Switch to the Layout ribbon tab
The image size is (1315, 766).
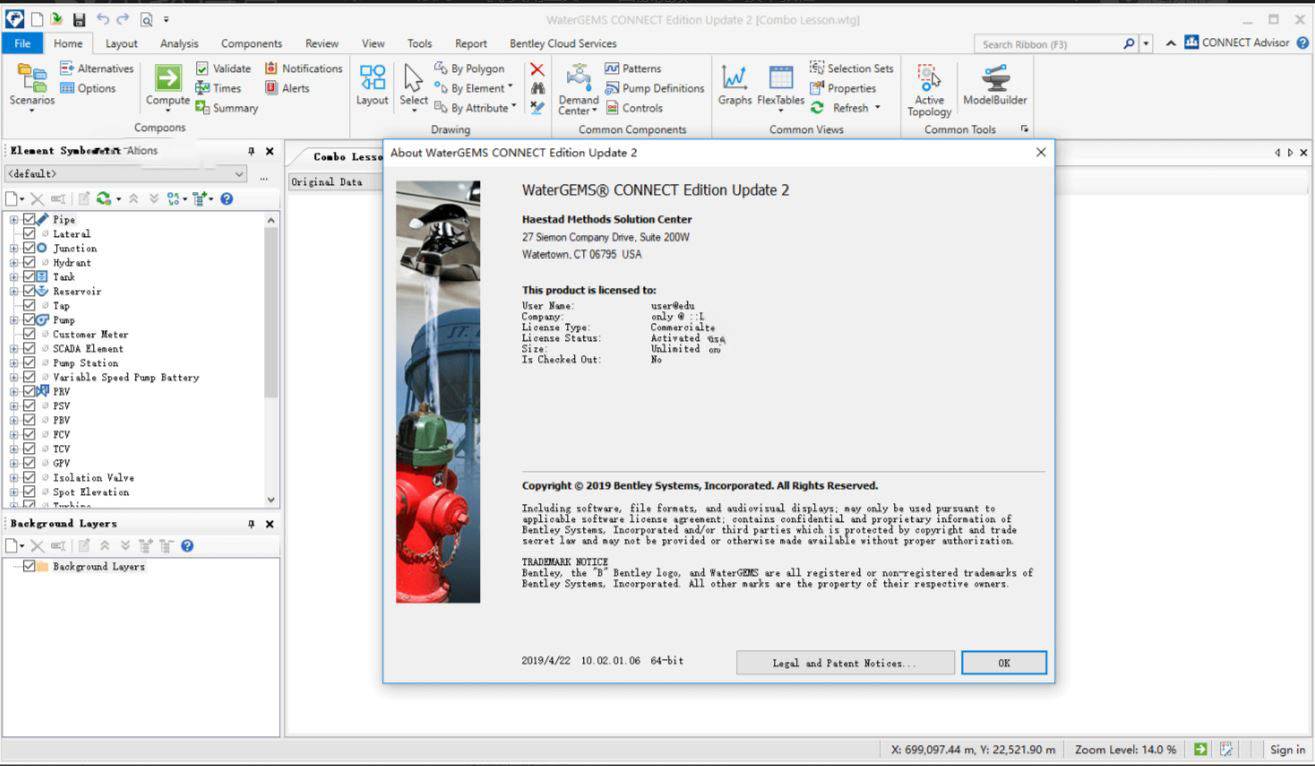[x=121, y=43]
